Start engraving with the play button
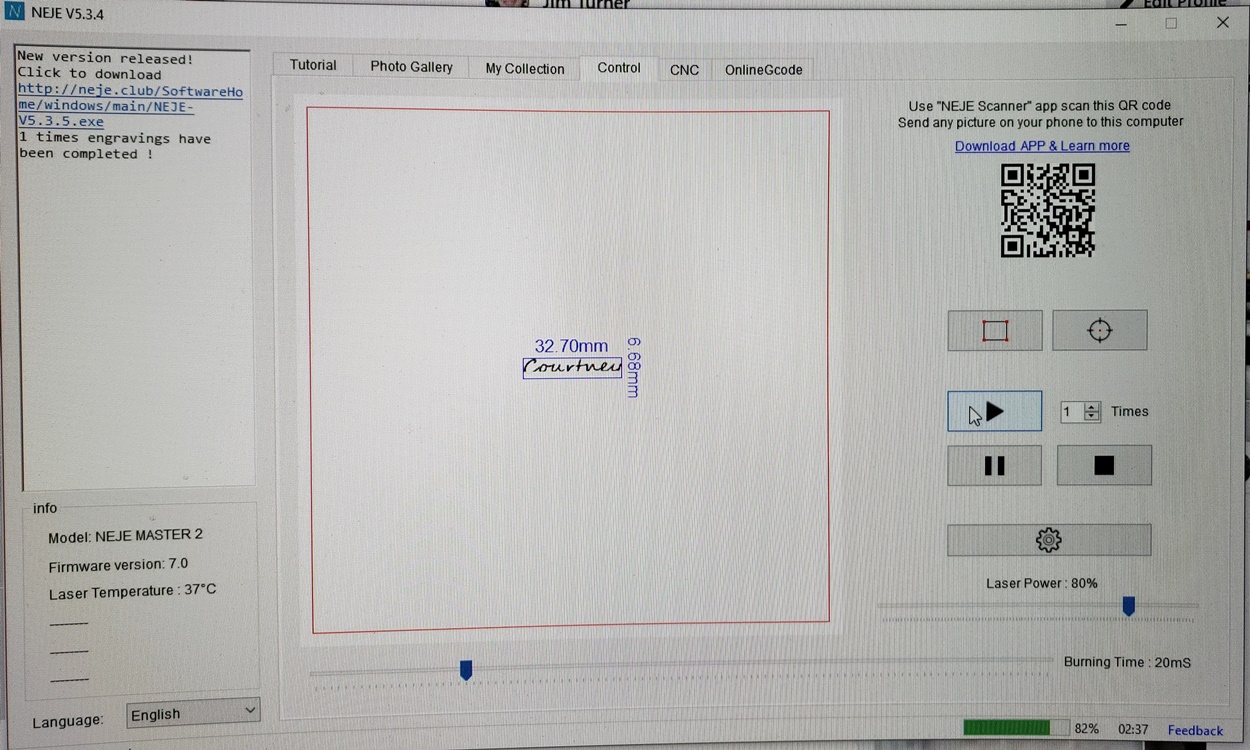This screenshot has height=750, width=1250. click(994, 411)
